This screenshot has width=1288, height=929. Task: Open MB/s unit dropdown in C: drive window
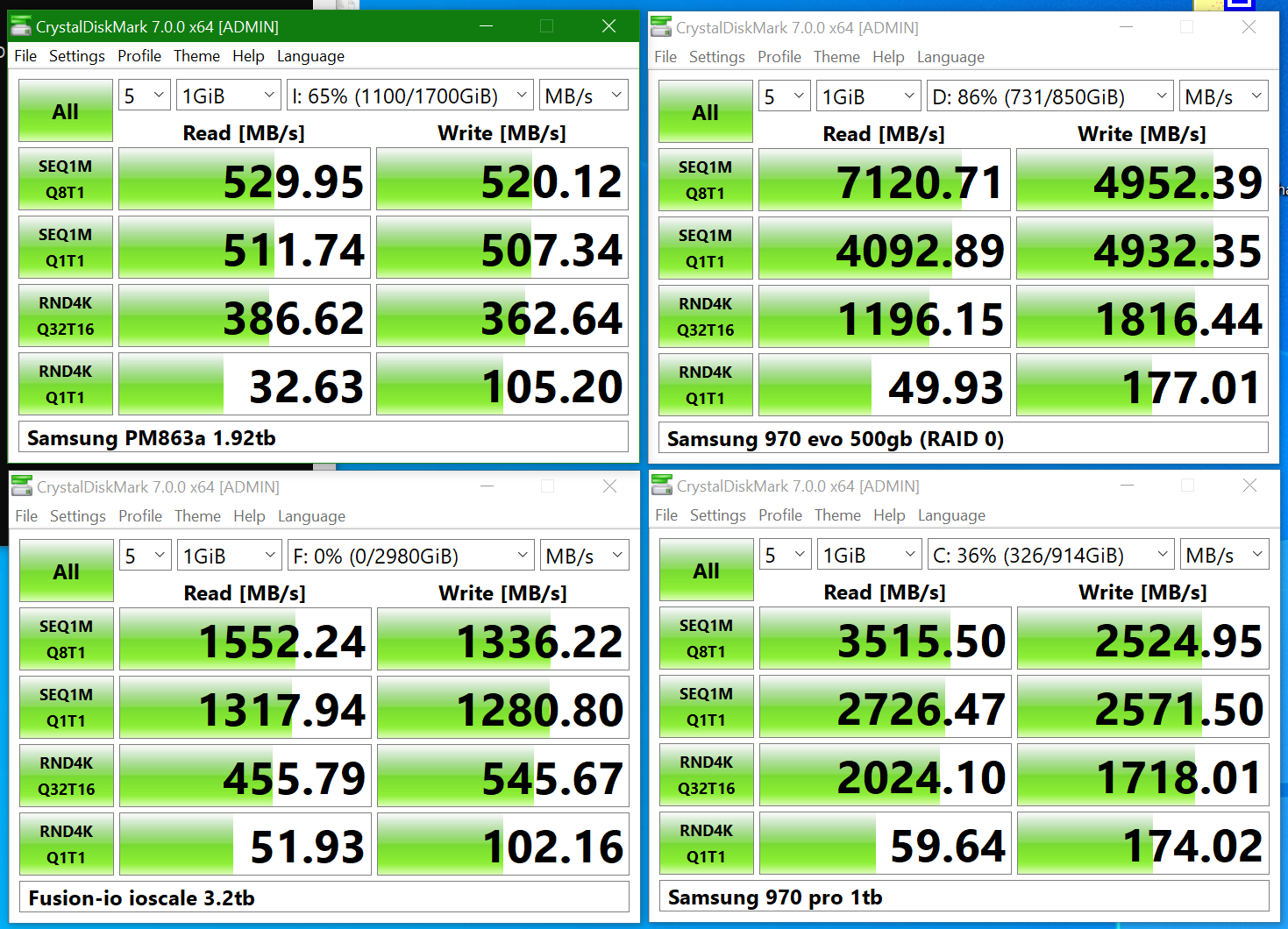pyautogui.click(x=1225, y=555)
